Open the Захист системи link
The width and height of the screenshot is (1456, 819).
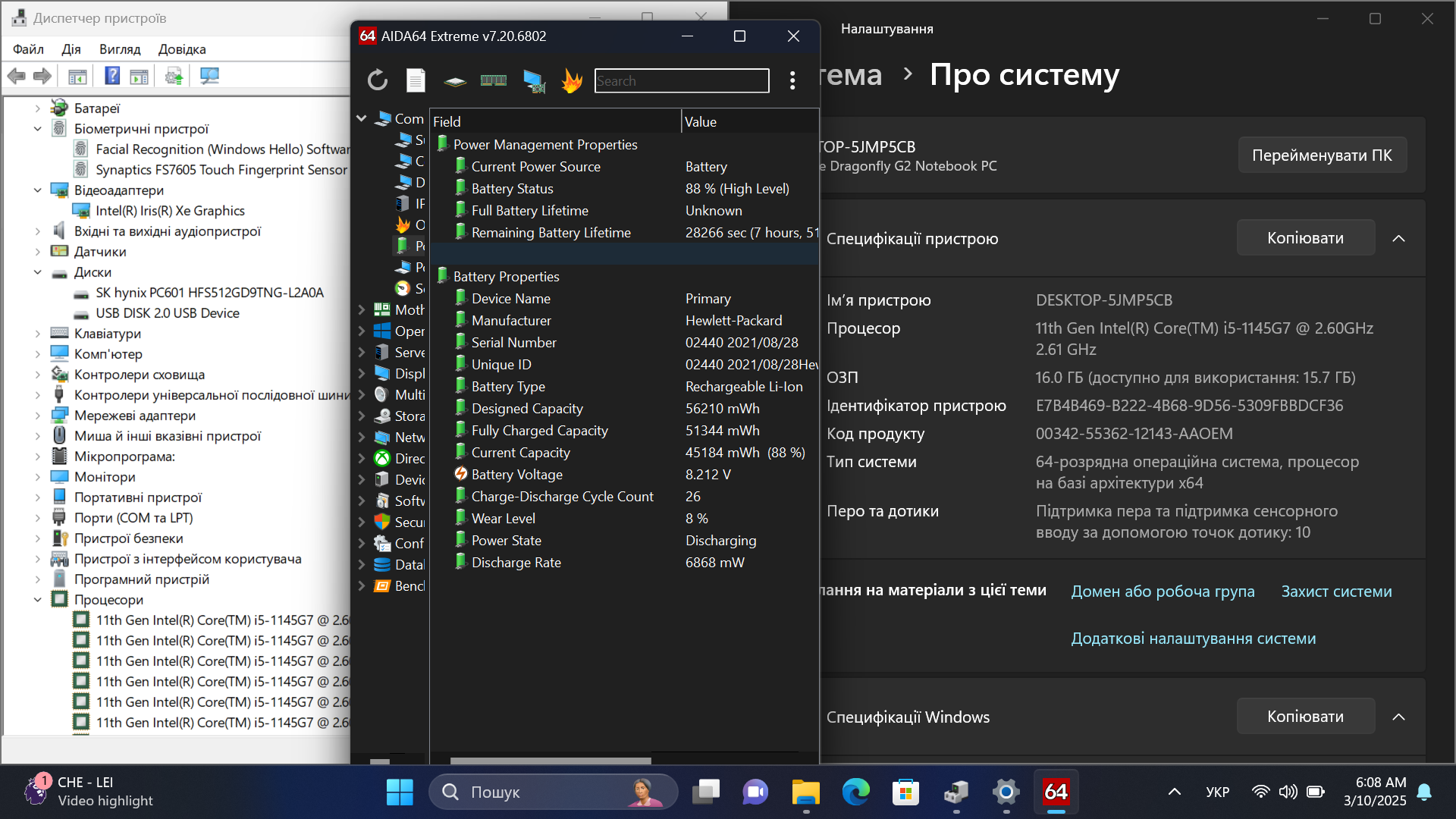(1336, 591)
